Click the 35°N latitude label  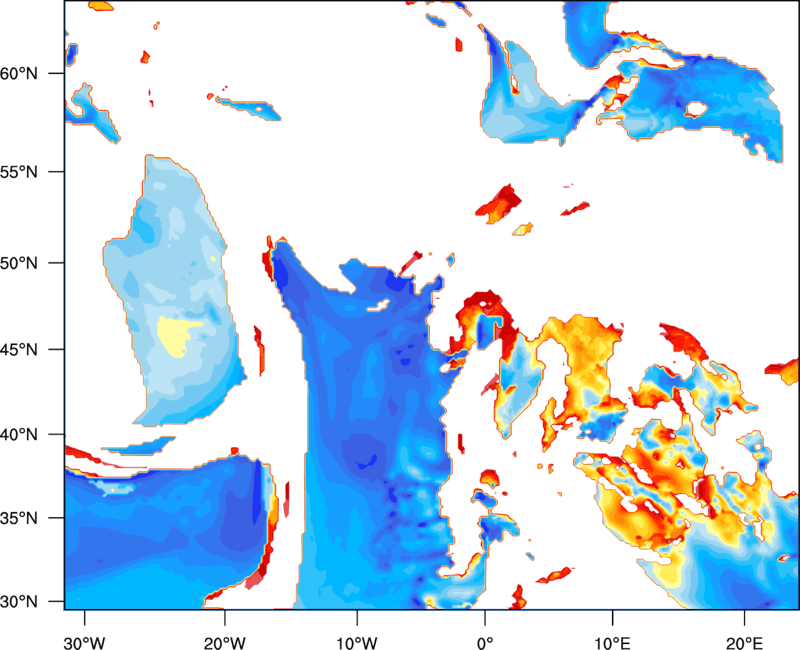pos(19,518)
